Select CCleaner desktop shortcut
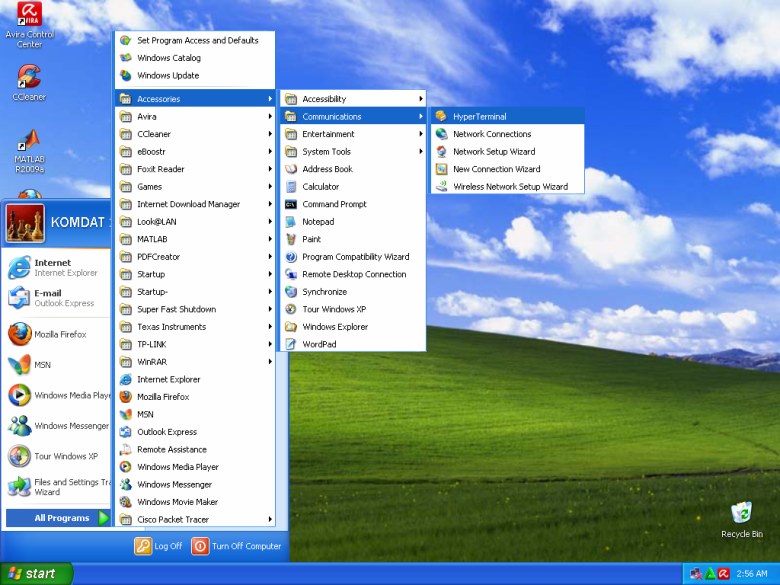780x585 pixels. [x=29, y=82]
